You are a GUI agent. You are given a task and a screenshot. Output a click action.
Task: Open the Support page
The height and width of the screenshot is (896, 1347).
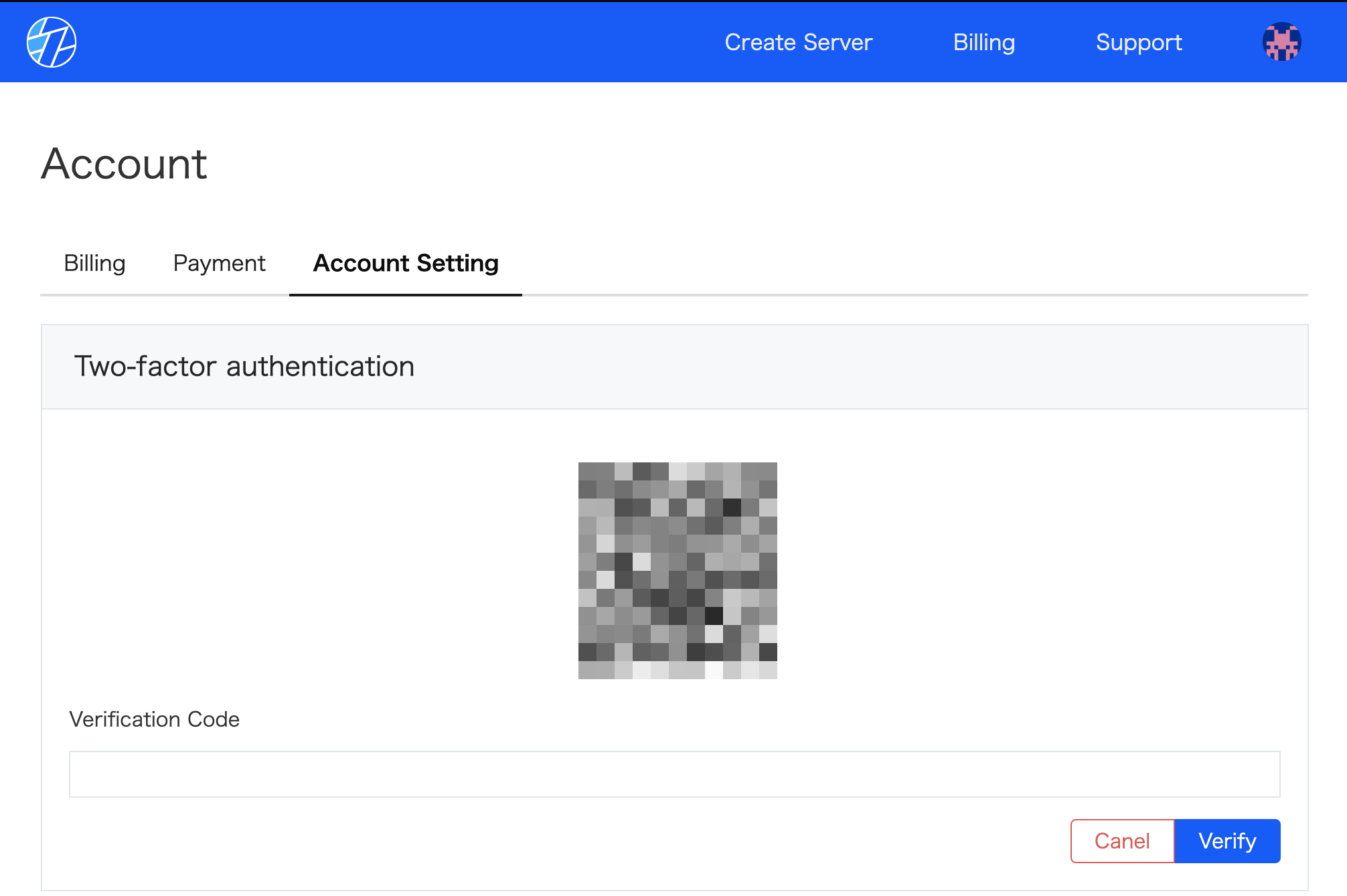(x=1139, y=42)
